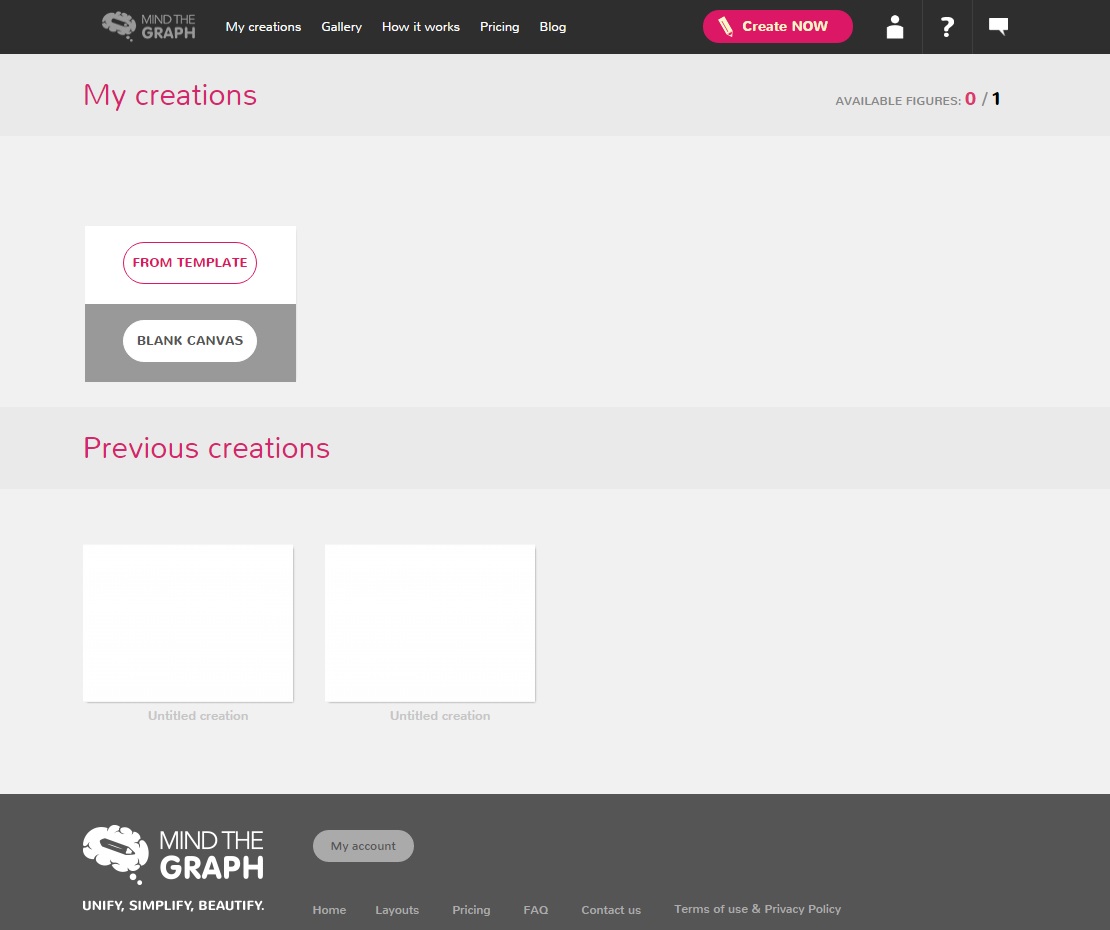Image resolution: width=1110 pixels, height=930 pixels.
Task: Open the feedback chat bubble icon
Action: 998,26
